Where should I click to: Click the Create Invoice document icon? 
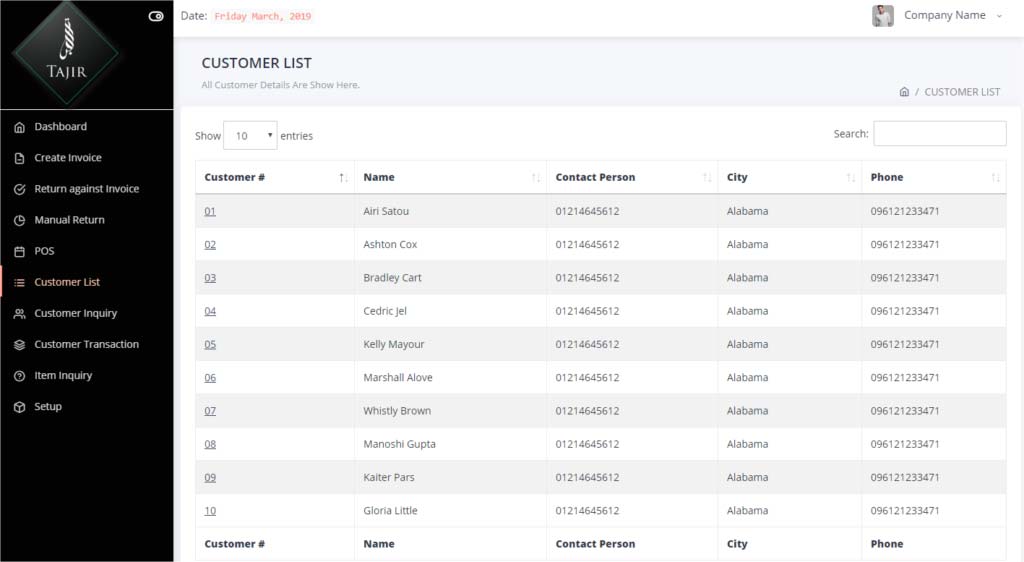[x=20, y=158]
